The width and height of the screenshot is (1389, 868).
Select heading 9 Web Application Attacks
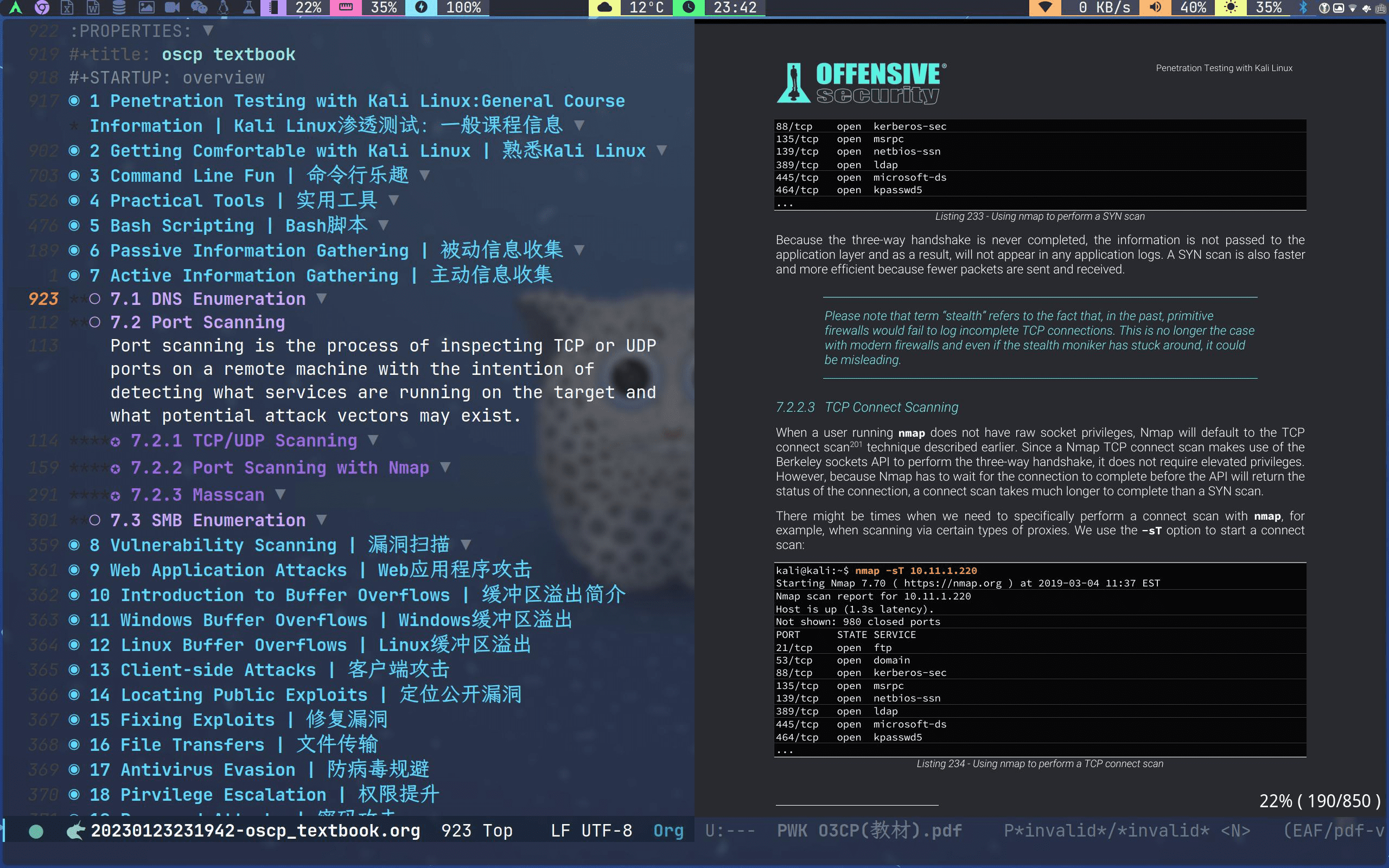(x=310, y=570)
